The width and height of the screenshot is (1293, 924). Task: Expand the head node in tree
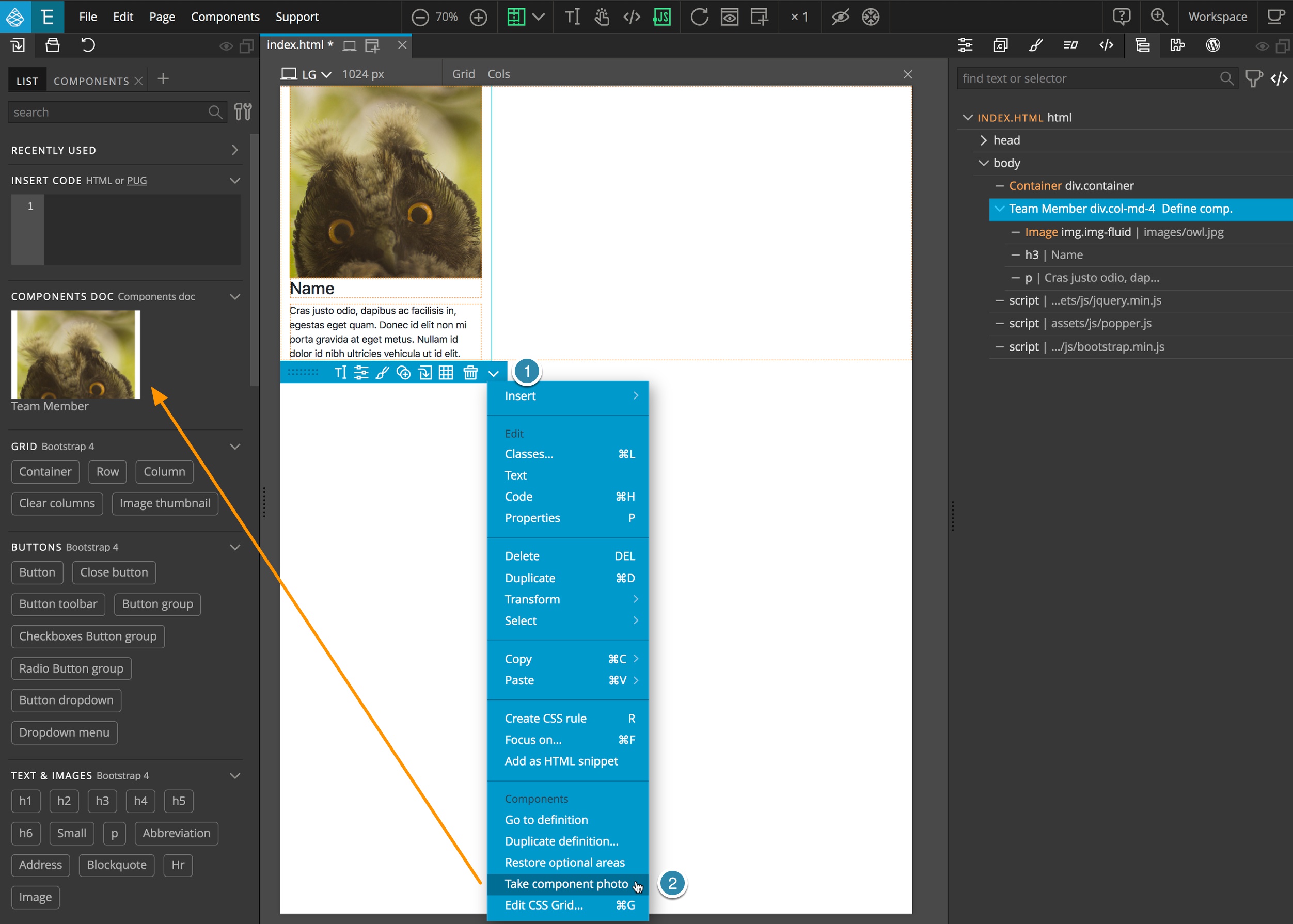983,140
